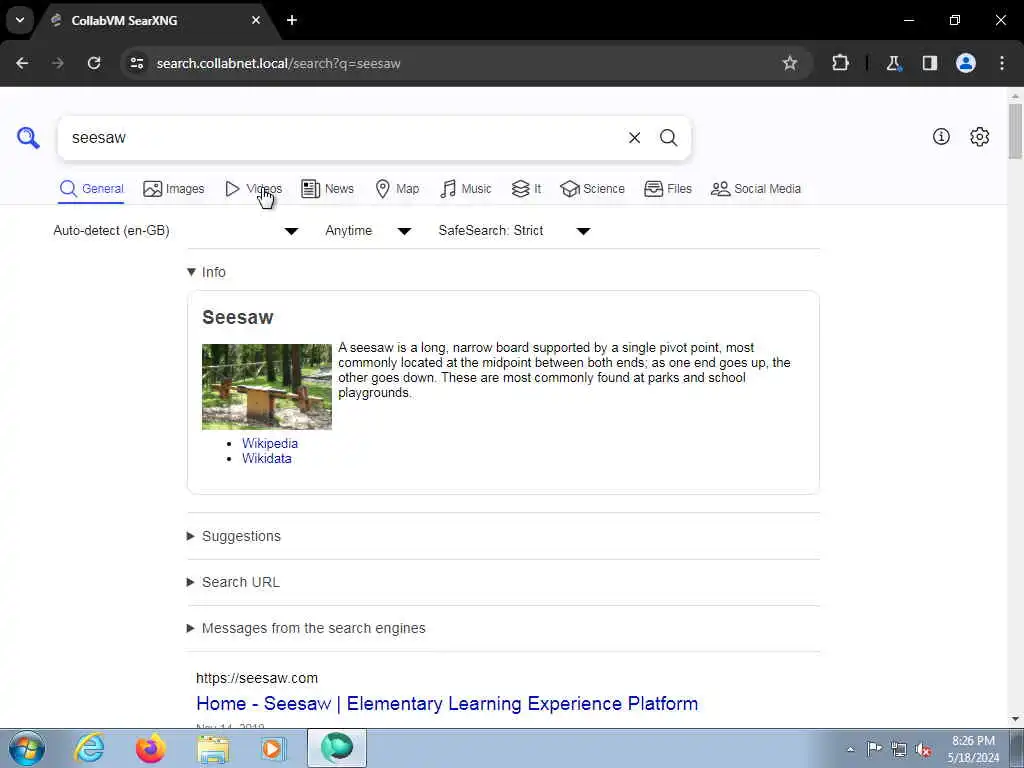1024x768 pixels.
Task: Click the muted volume tray icon
Action: [923, 750]
